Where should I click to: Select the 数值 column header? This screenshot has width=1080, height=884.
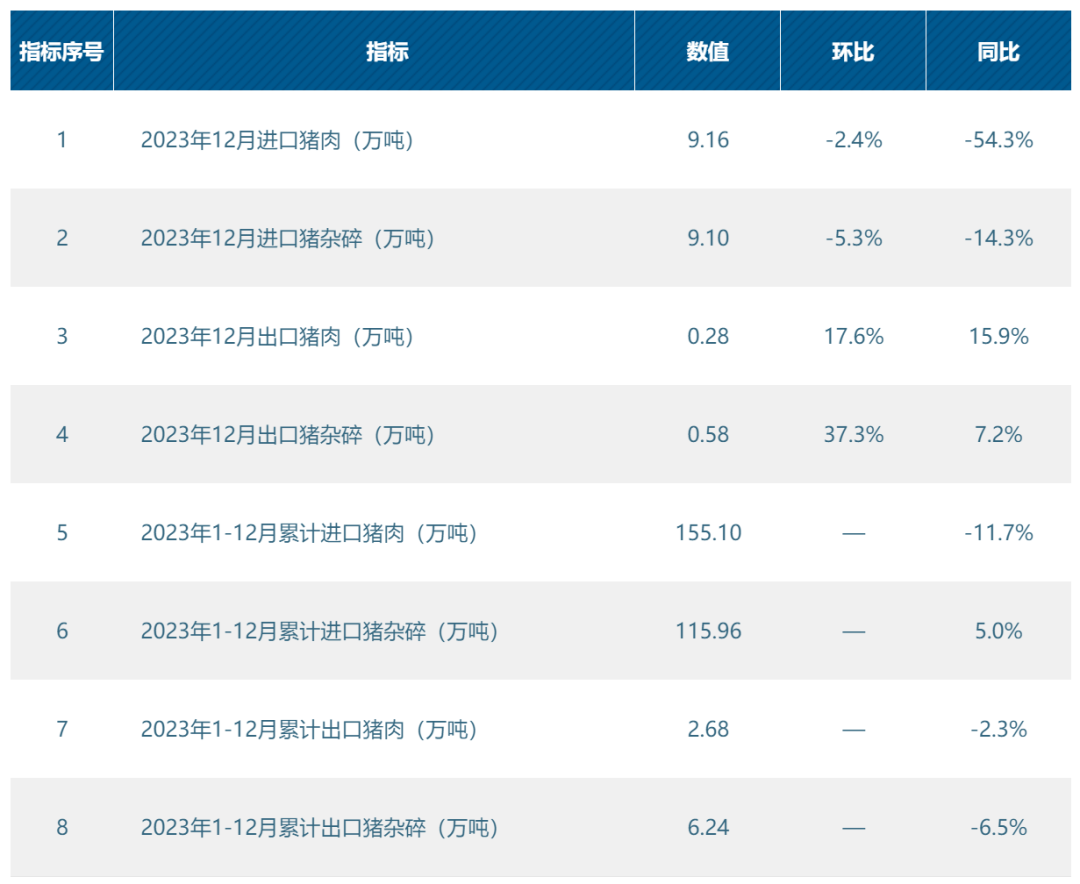(x=707, y=51)
